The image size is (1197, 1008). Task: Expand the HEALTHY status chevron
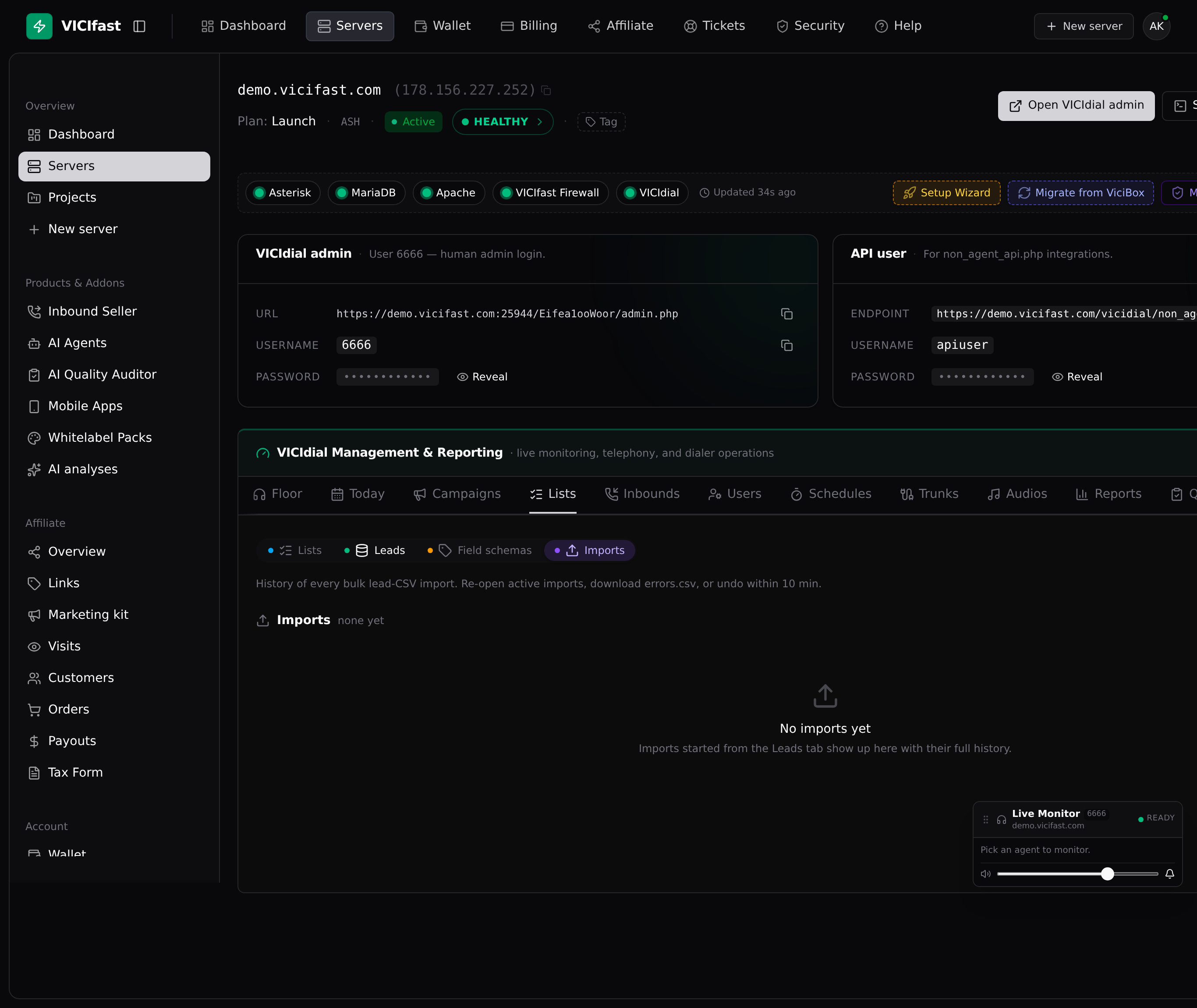pyautogui.click(x=539, y=122)
